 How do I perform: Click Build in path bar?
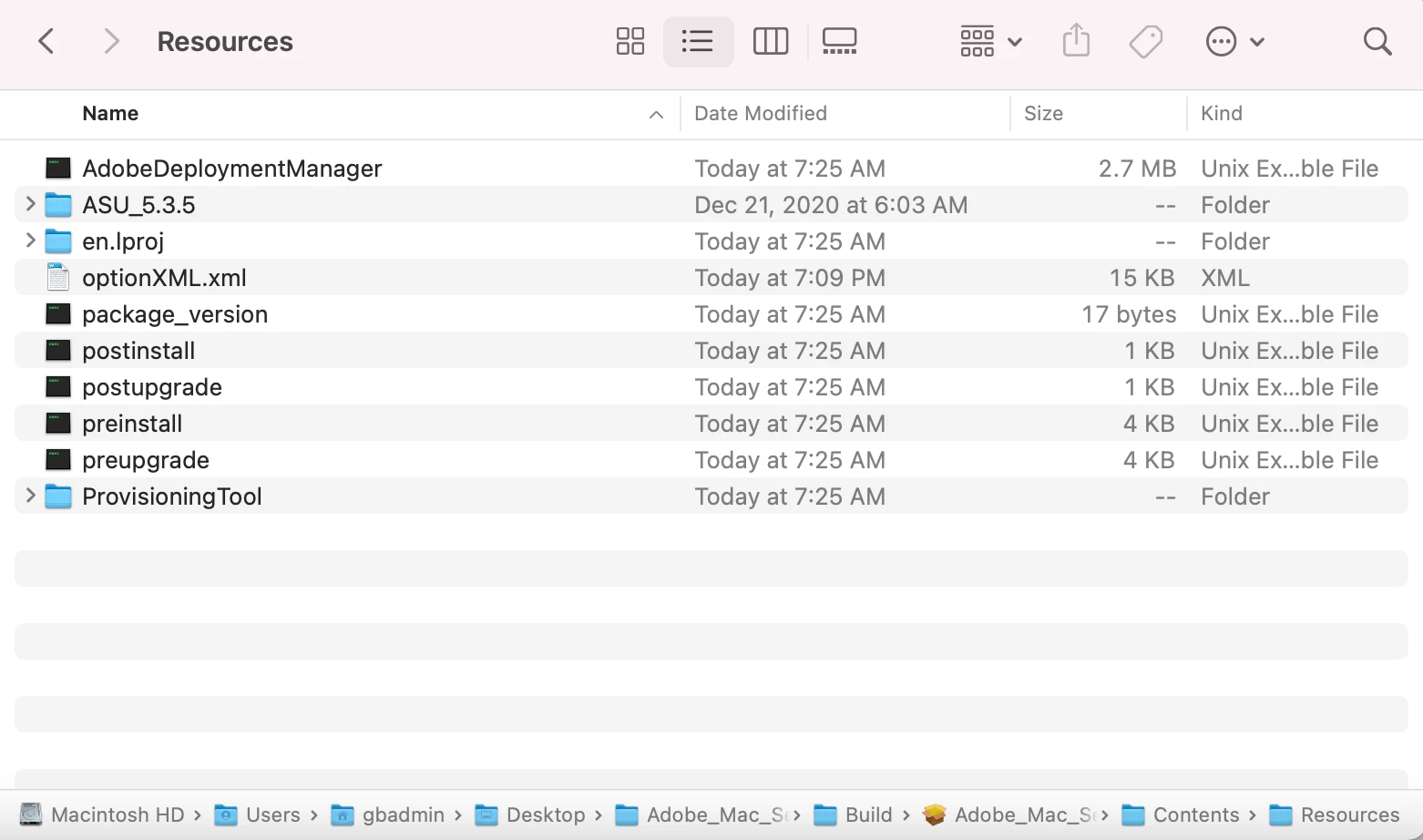coord(868,814)
